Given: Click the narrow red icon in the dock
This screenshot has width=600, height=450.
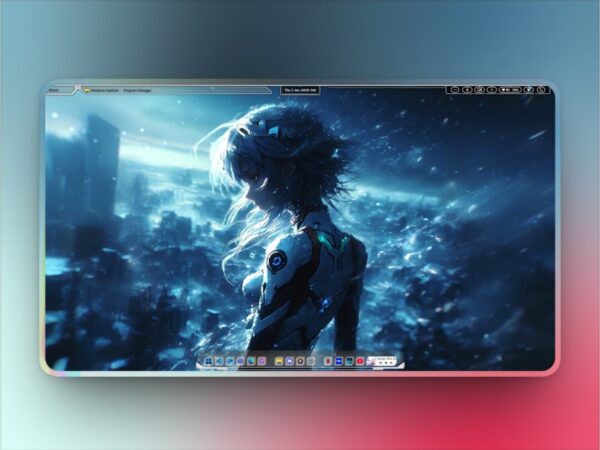Looking at the screenshot, I should point(328,361).
